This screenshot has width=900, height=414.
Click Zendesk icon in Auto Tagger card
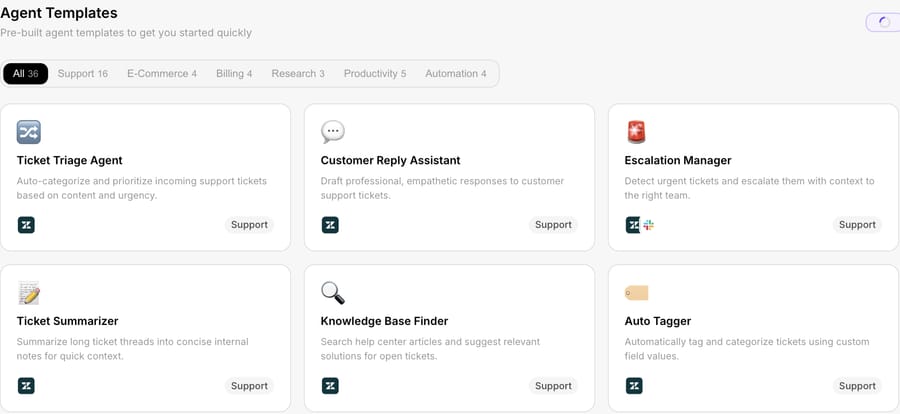tap(634, 386)
